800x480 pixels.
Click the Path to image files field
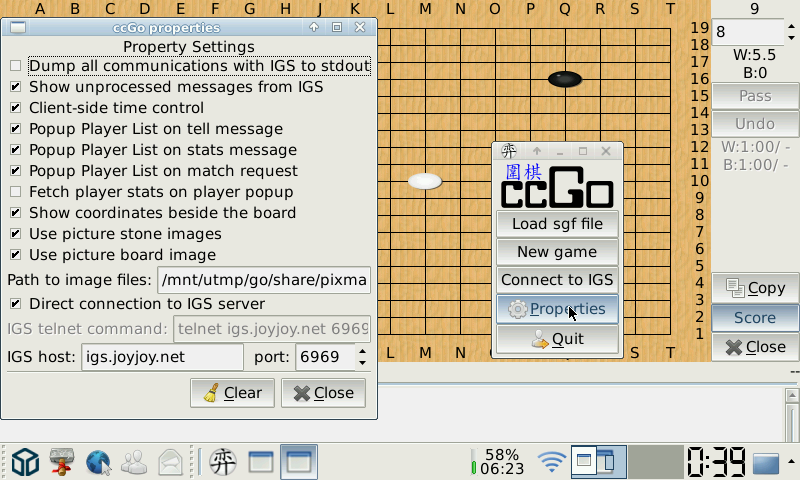[x=264, y=280]
